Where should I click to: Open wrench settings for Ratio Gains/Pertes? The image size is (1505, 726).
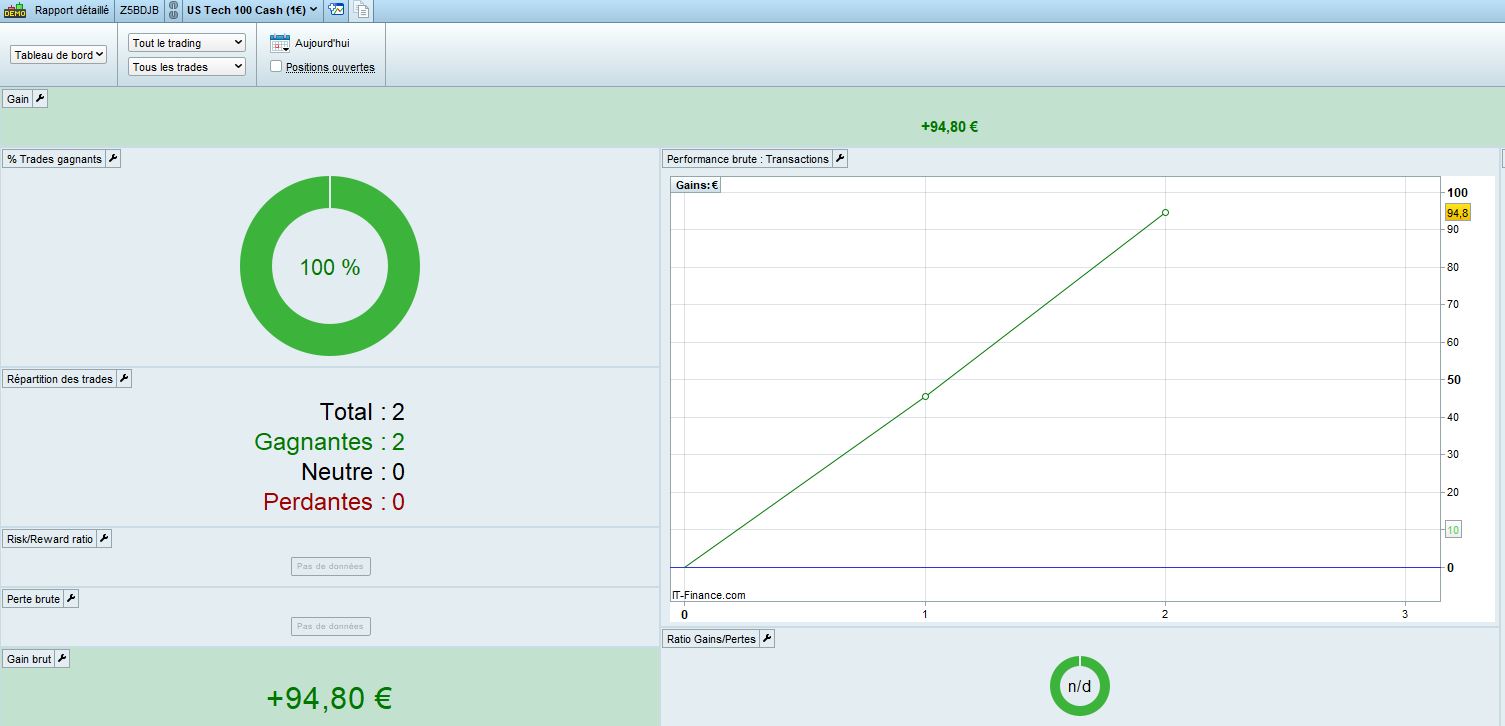pos(767,639)
